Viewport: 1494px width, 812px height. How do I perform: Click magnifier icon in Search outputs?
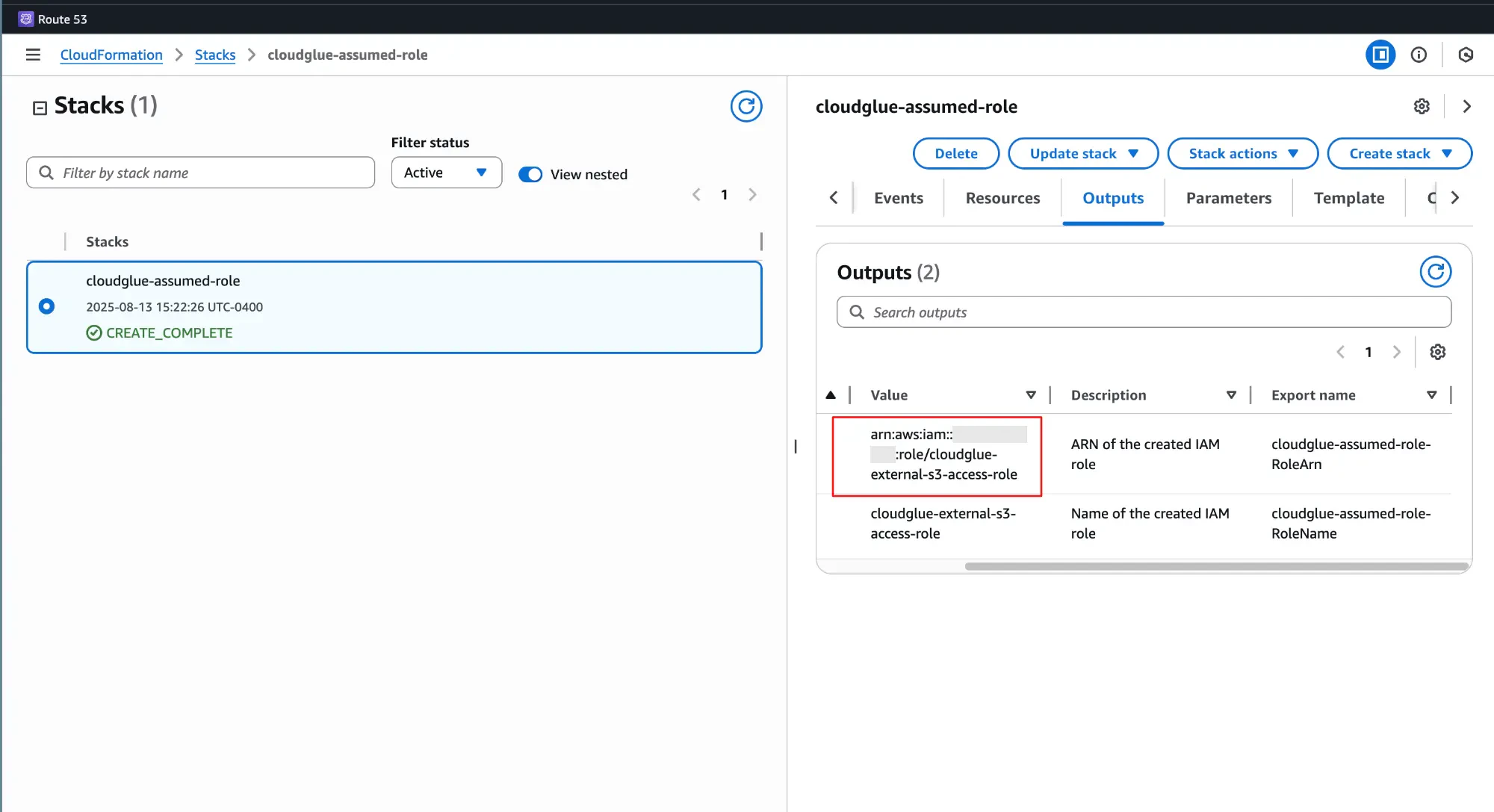coord(857,312)
